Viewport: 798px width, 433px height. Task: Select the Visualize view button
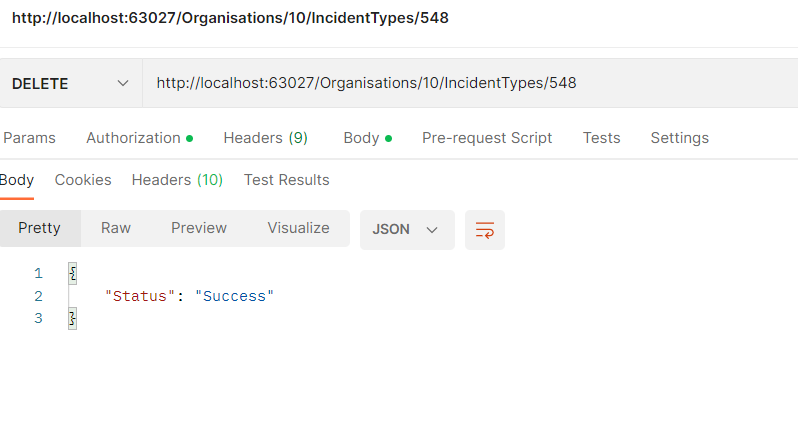click(x=298, y=228)
